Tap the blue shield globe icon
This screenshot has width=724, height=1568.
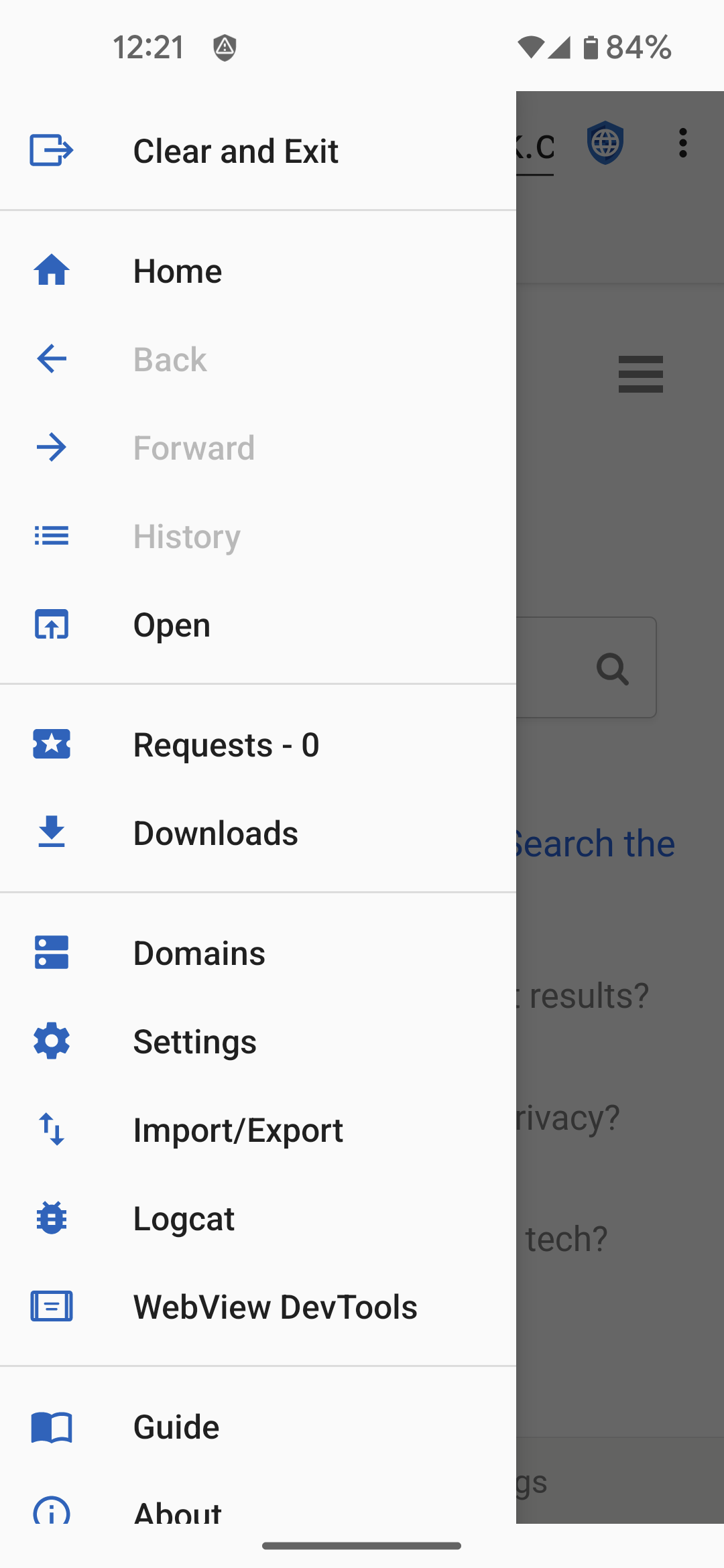point(605,143)
